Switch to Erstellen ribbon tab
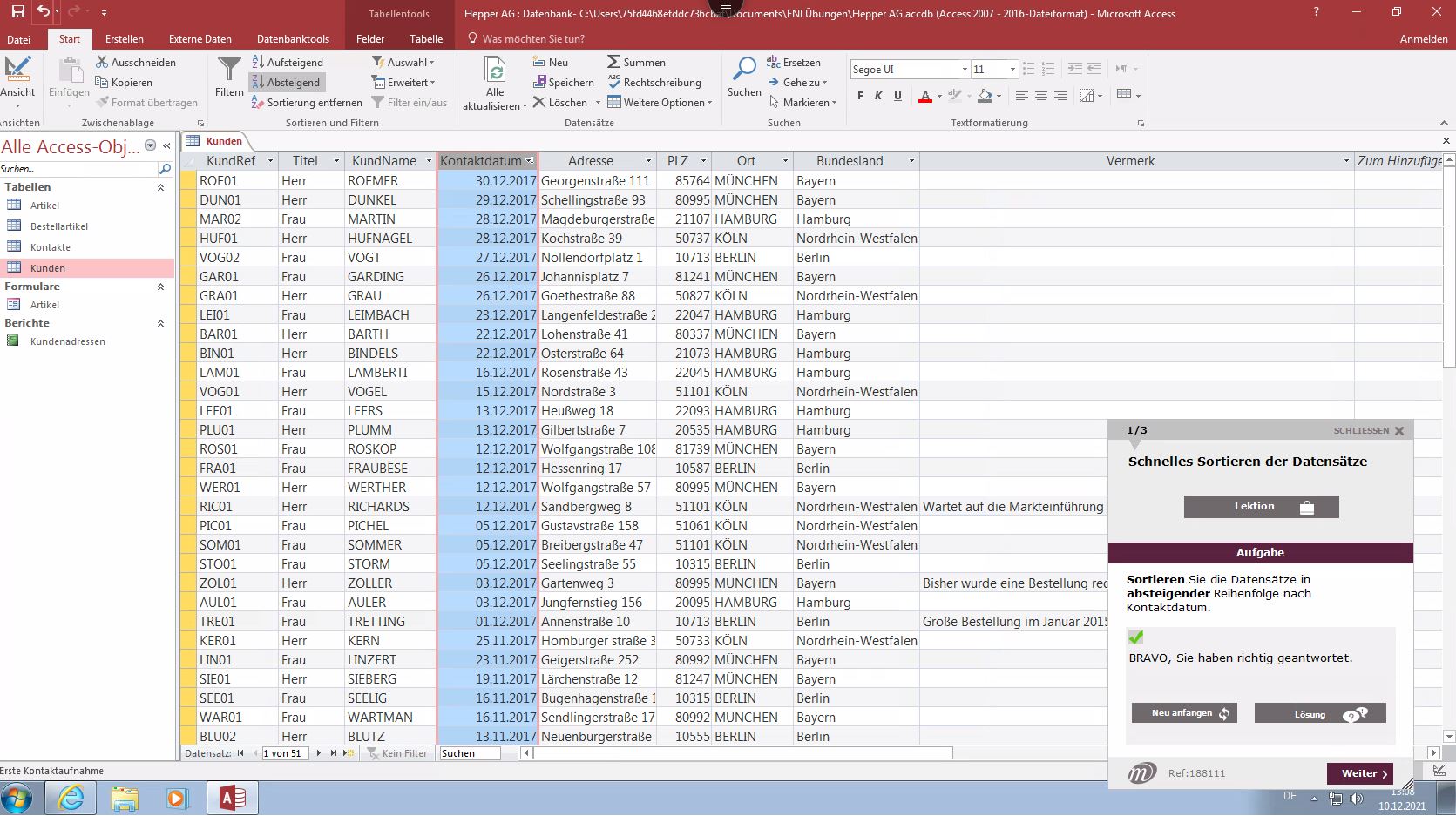 (125, 39)
